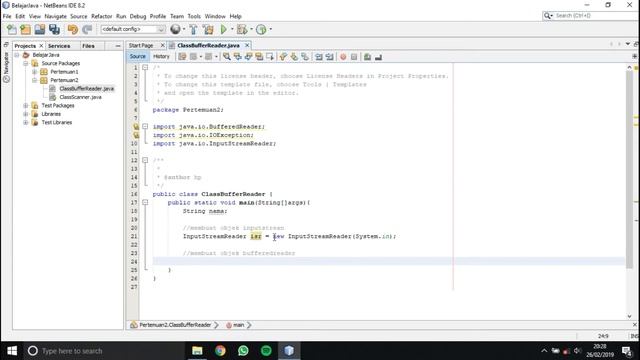
Task: Open the Tools menu
Action: pos(194,16)
